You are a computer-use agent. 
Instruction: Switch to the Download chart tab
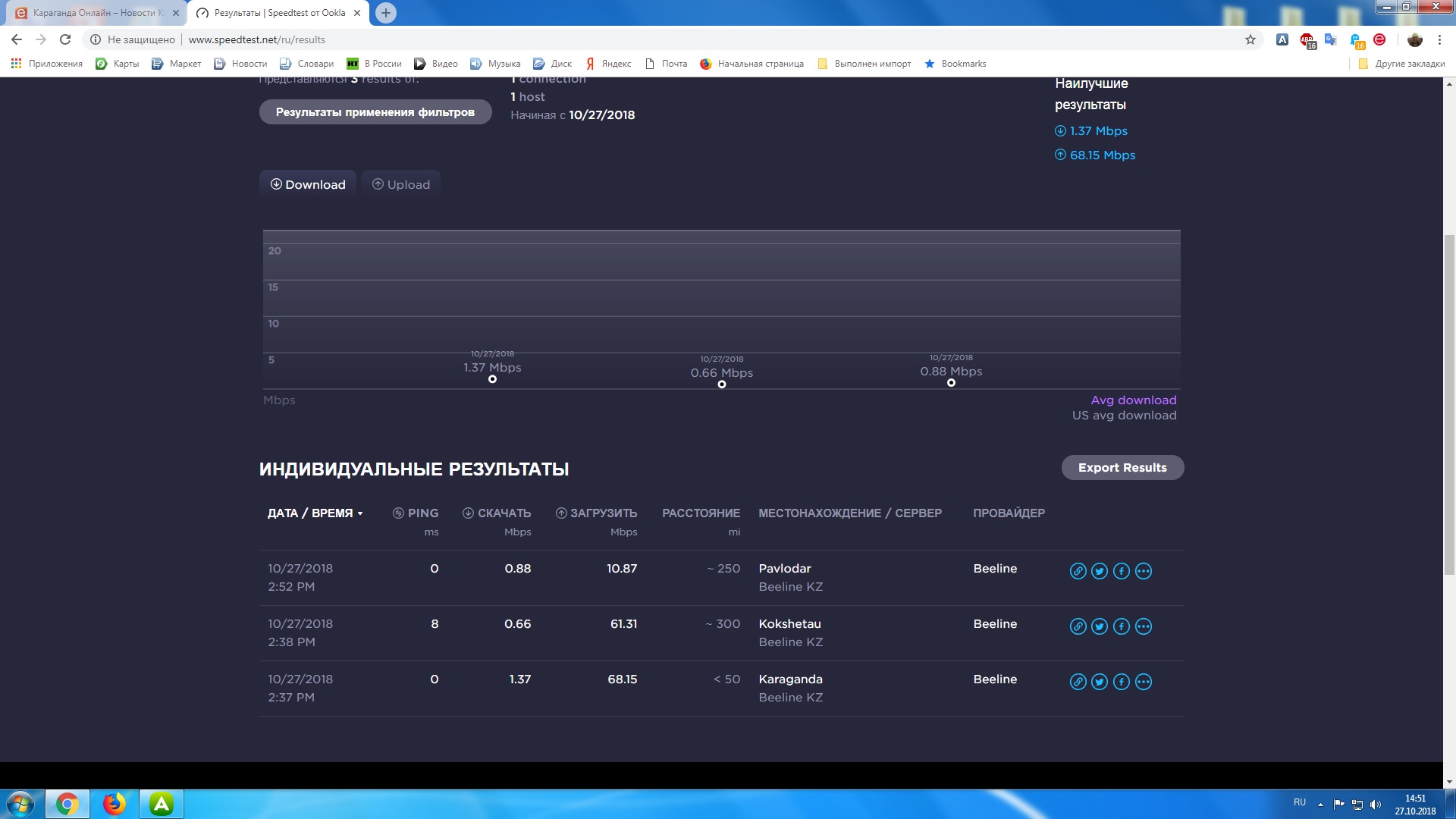[308, 184]
